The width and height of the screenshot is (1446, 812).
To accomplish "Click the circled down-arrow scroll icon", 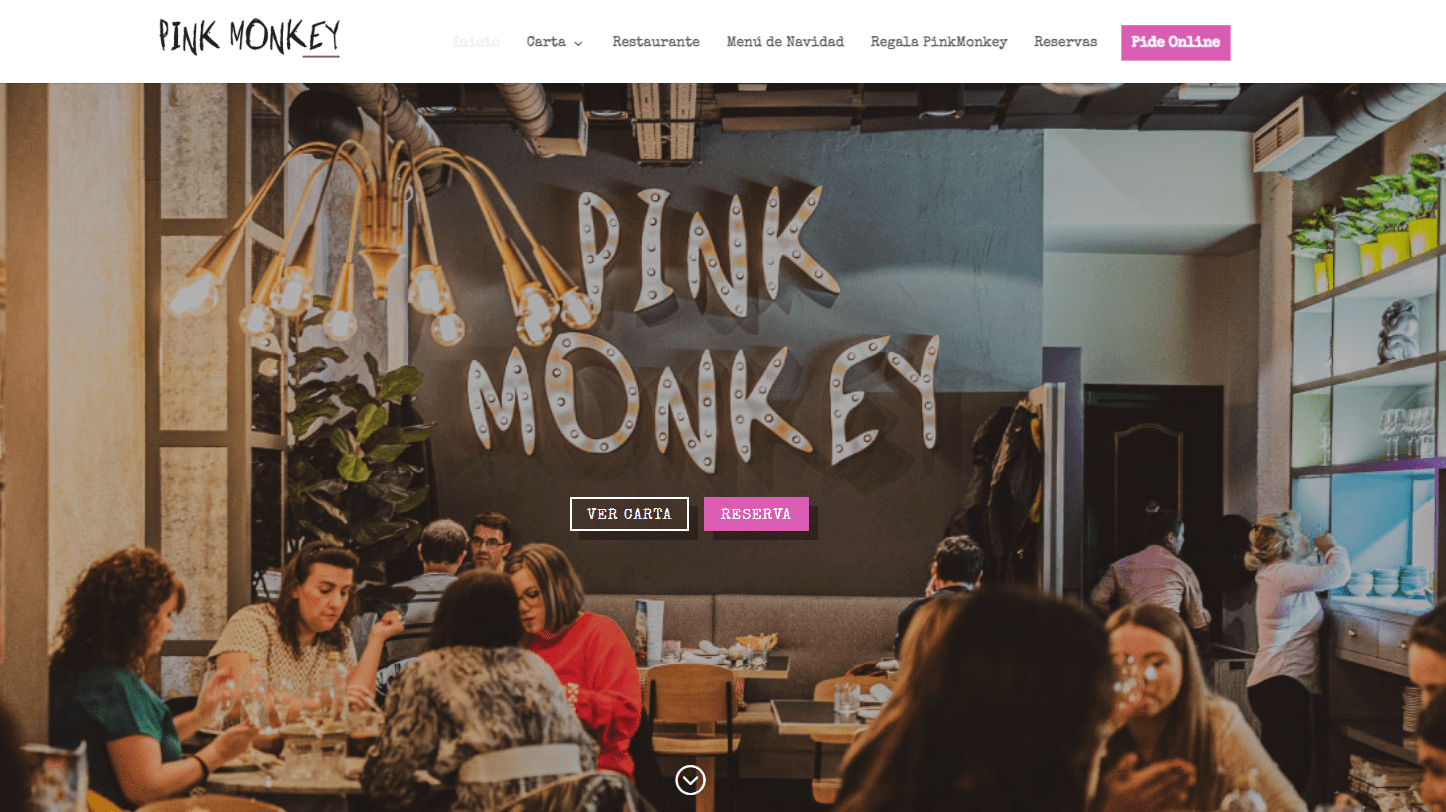I will click(x=690, y=780).
